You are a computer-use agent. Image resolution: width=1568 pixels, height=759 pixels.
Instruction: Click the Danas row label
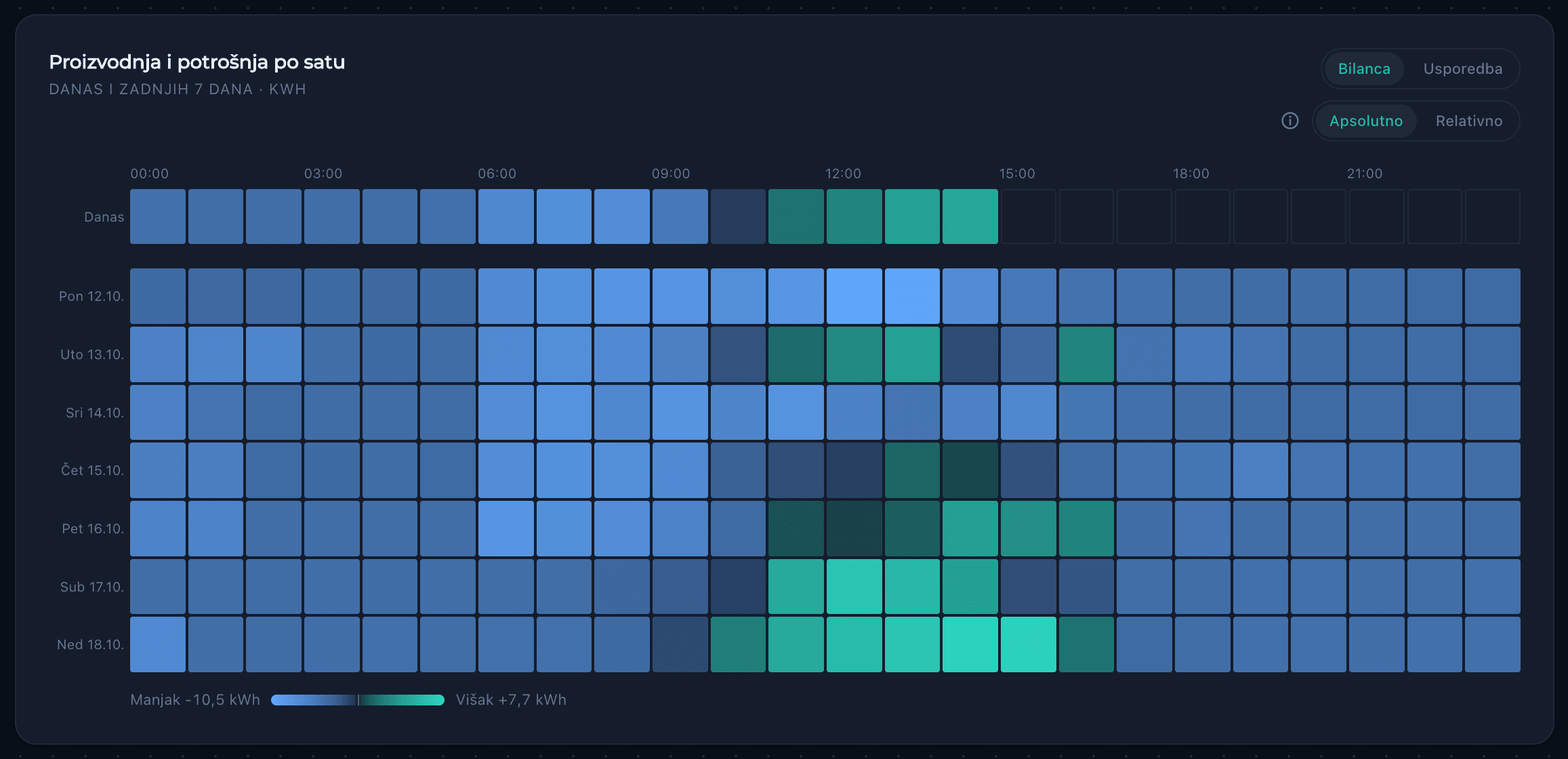tap(104, 217)
